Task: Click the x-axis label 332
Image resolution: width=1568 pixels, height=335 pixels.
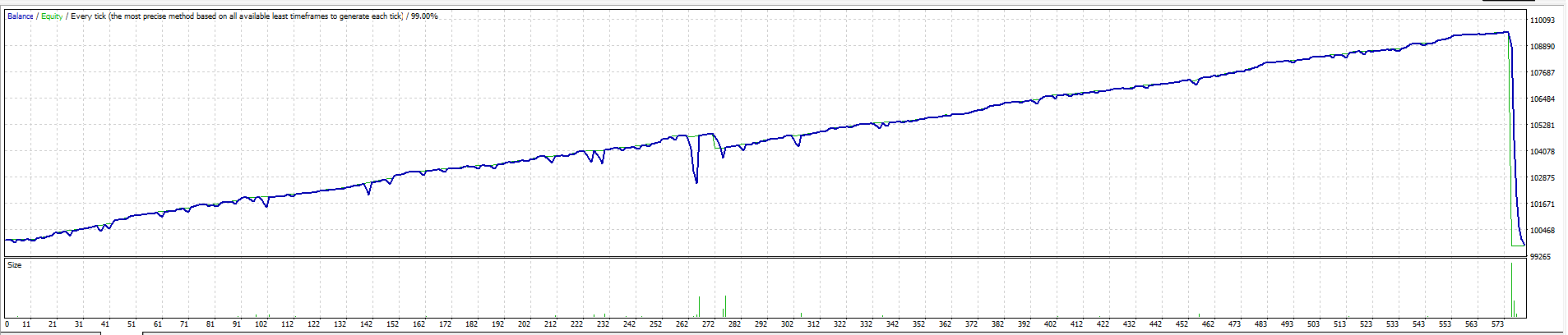Action: click(x=867, y=324)
